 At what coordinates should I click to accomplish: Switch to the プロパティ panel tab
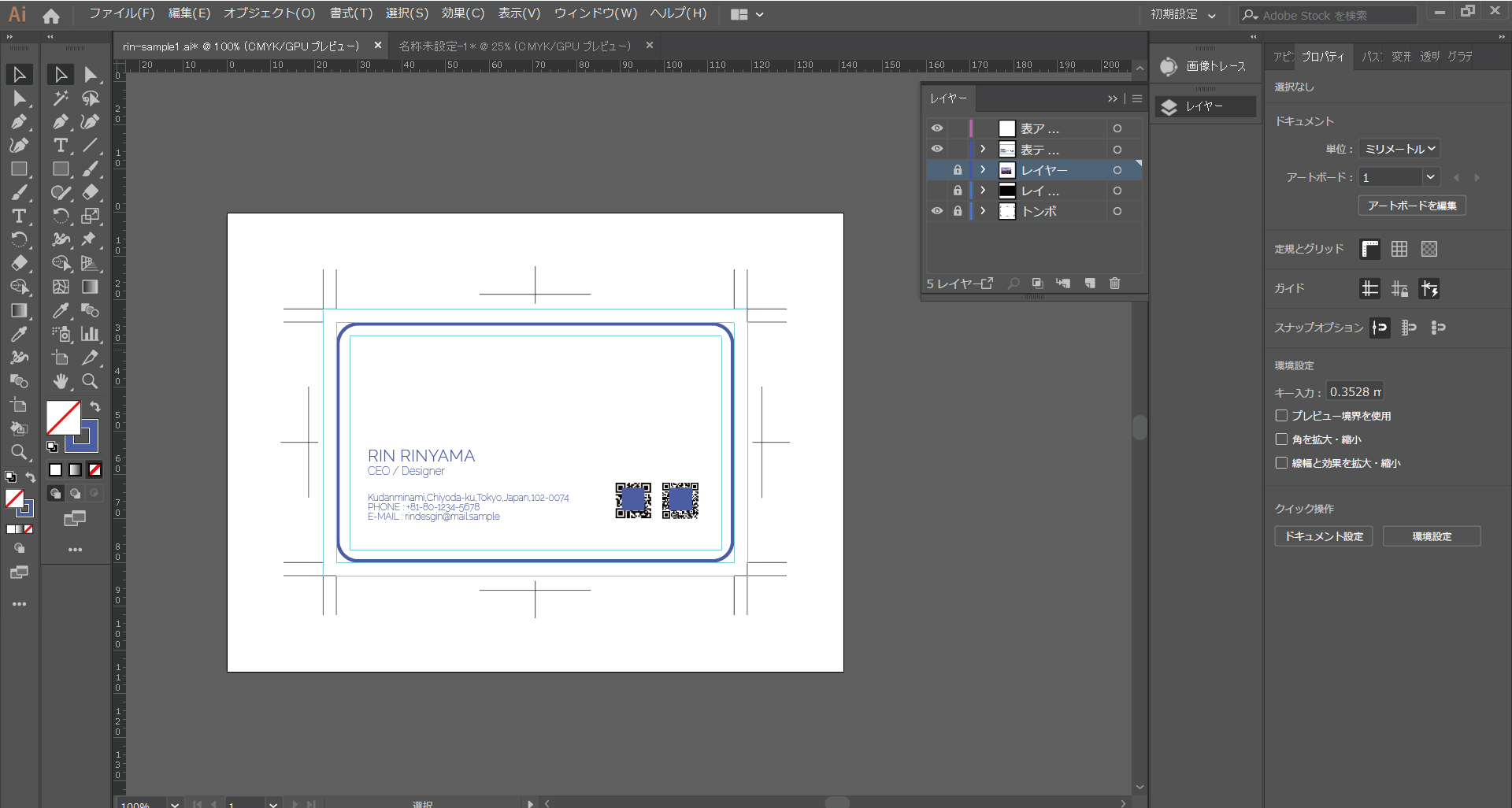pyautogui.click(x=1323, y=57)
